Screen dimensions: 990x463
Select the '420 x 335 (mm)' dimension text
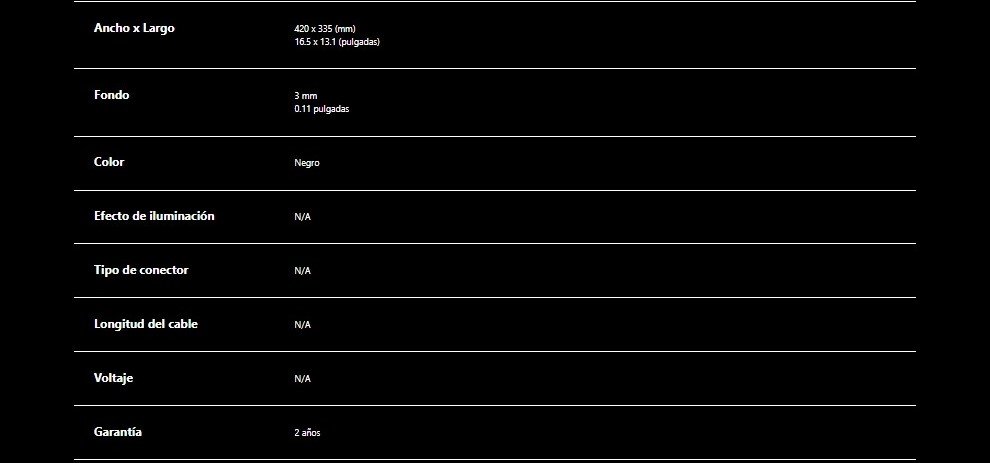coord(324,29)
